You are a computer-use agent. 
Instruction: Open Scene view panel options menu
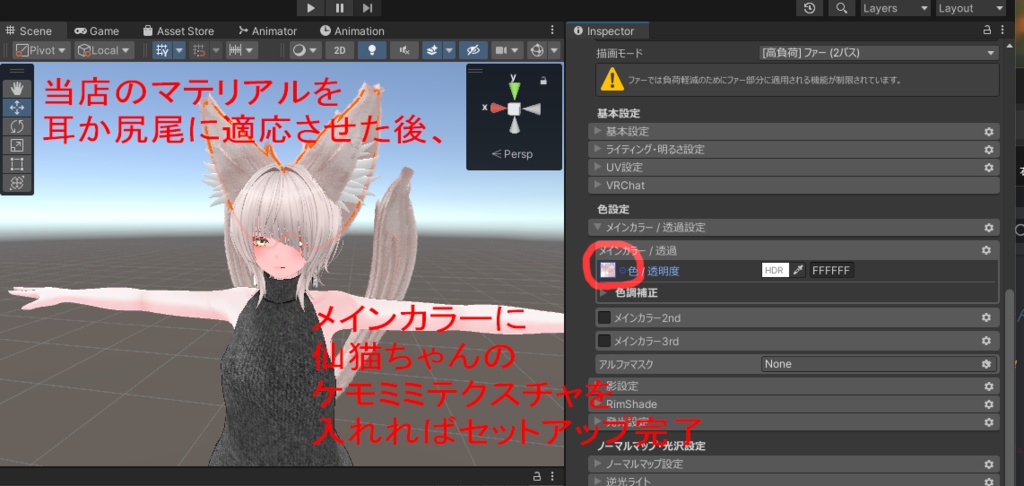pyautogui.click(x=552, y=30)
